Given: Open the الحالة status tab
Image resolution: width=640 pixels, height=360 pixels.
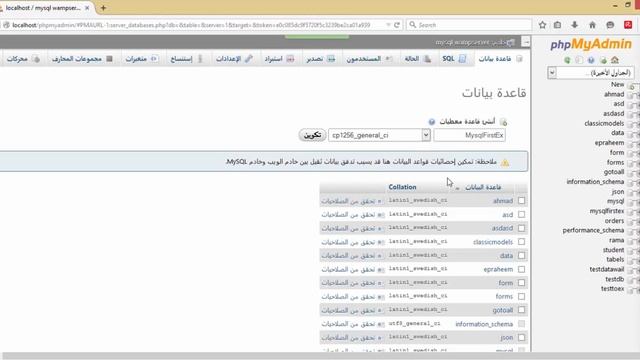Looking at the screenshot, I should [418, 59].
